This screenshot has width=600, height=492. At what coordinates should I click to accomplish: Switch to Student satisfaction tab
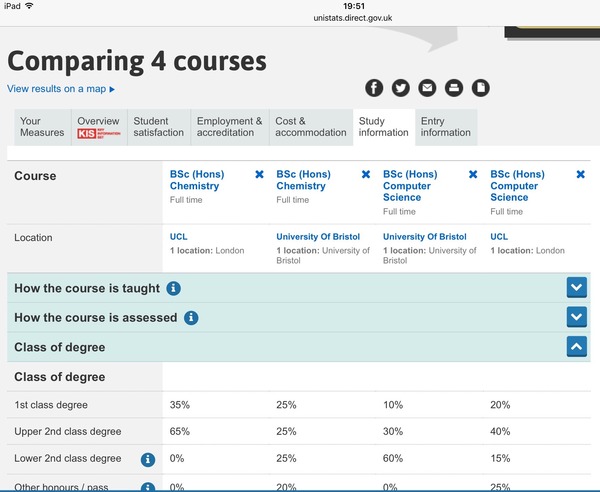point(159,127)
